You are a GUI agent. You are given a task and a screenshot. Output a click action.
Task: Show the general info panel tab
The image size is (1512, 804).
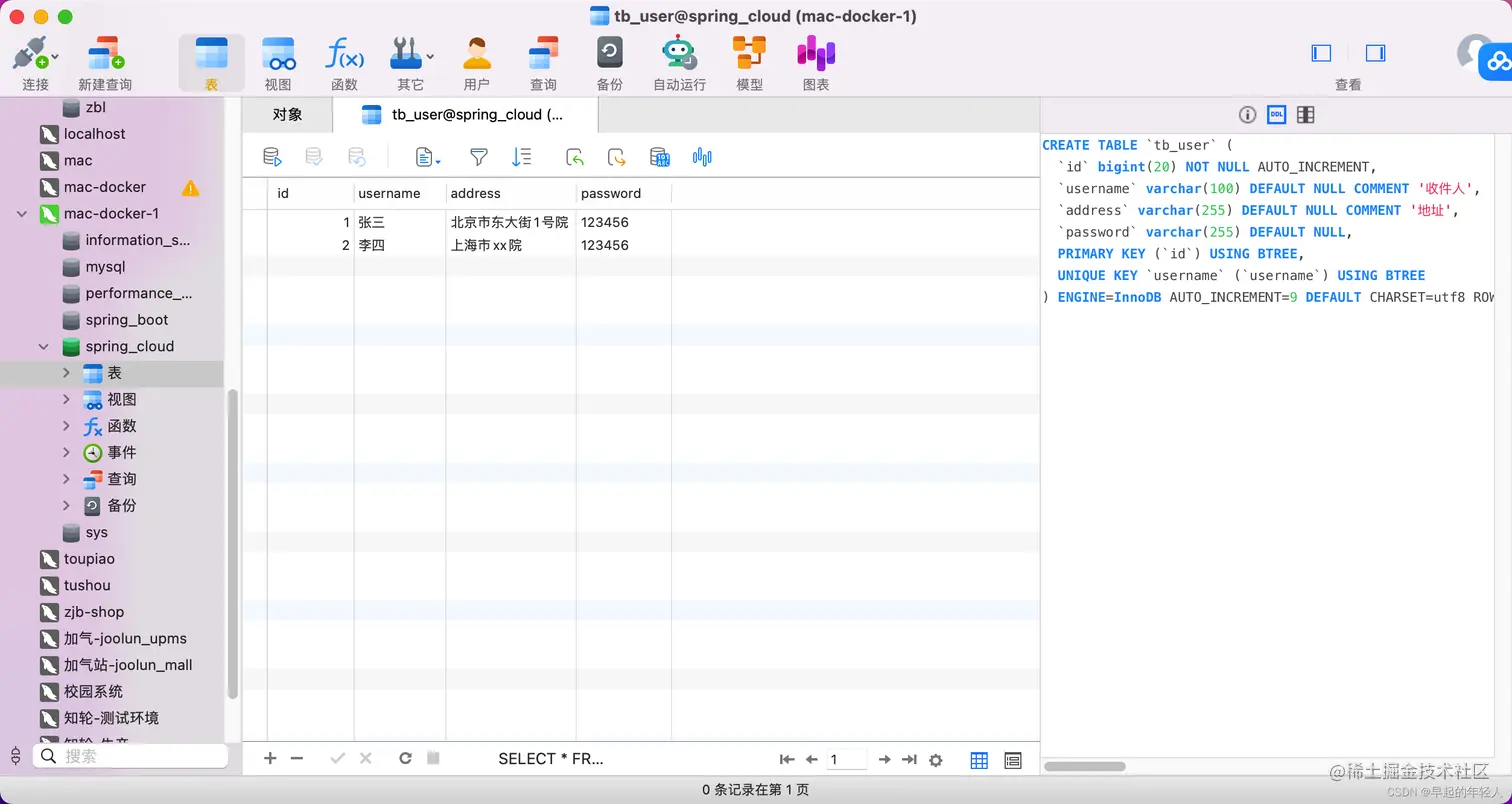point(1248,115)
